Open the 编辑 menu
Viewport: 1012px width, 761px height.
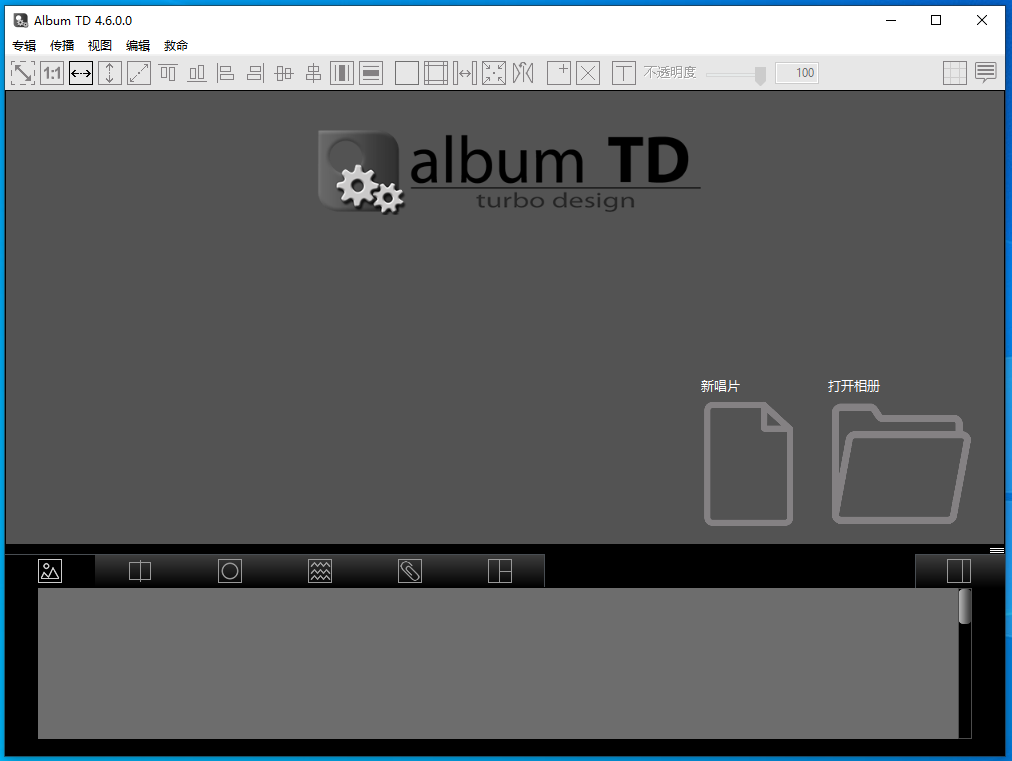[x=138, y=45]
